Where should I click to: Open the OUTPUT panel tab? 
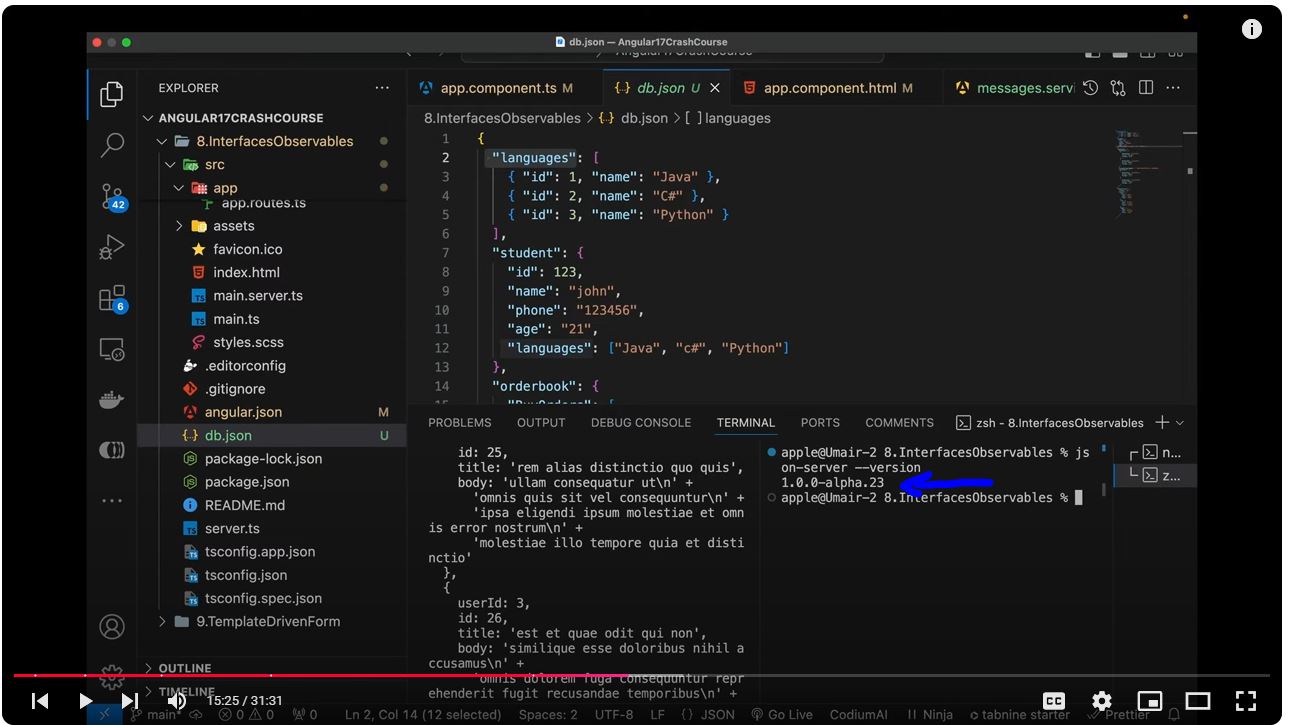point(541,423)
